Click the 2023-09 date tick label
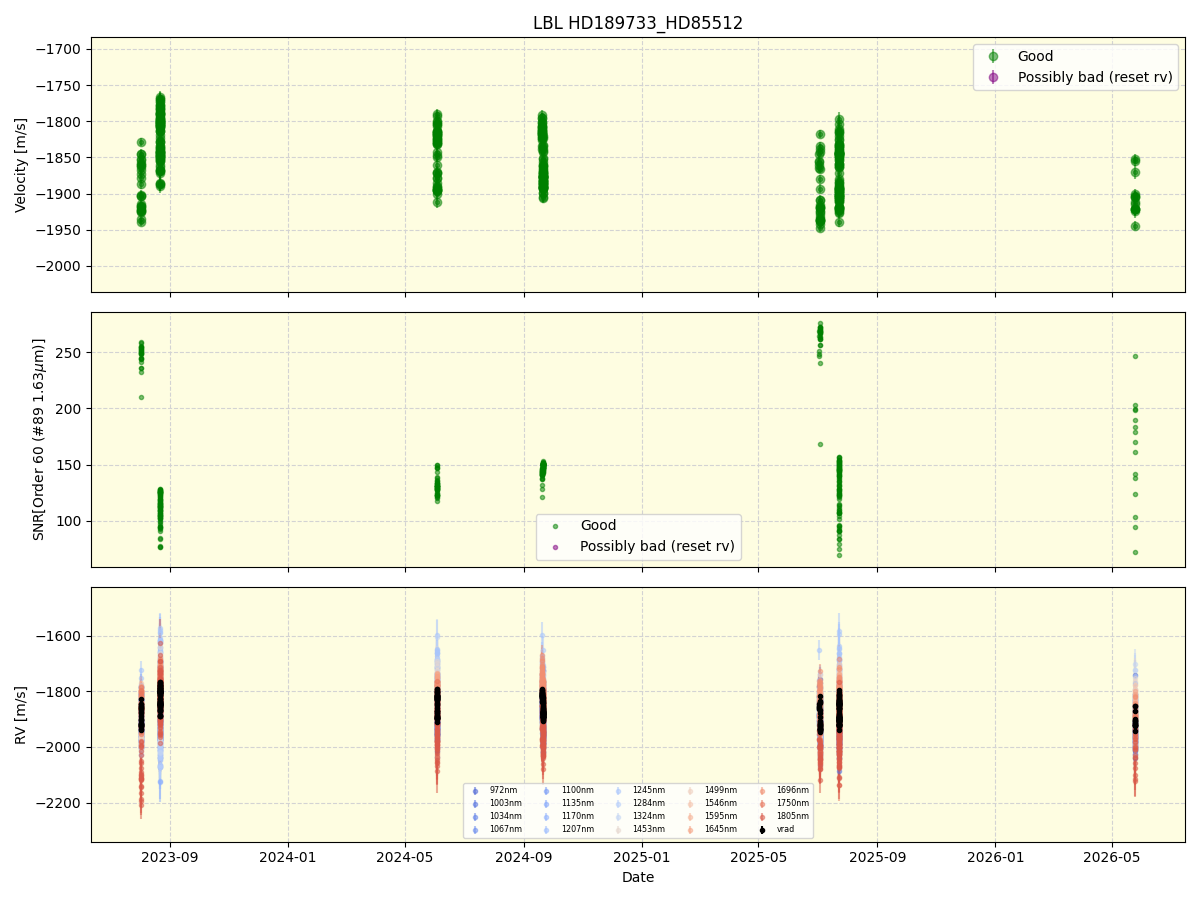Screen dimensions: 1200x900 169,857
